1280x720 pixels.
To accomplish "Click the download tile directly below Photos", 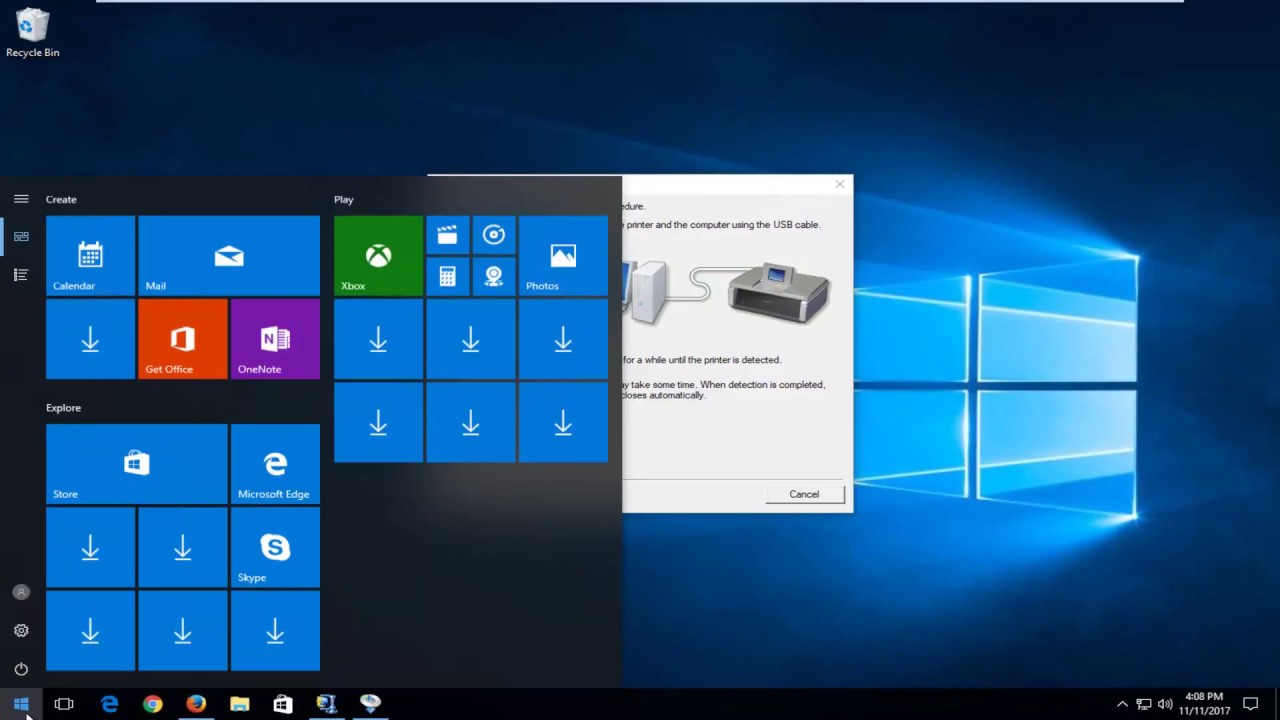I will pyautogui.click(x=563, y=339).
